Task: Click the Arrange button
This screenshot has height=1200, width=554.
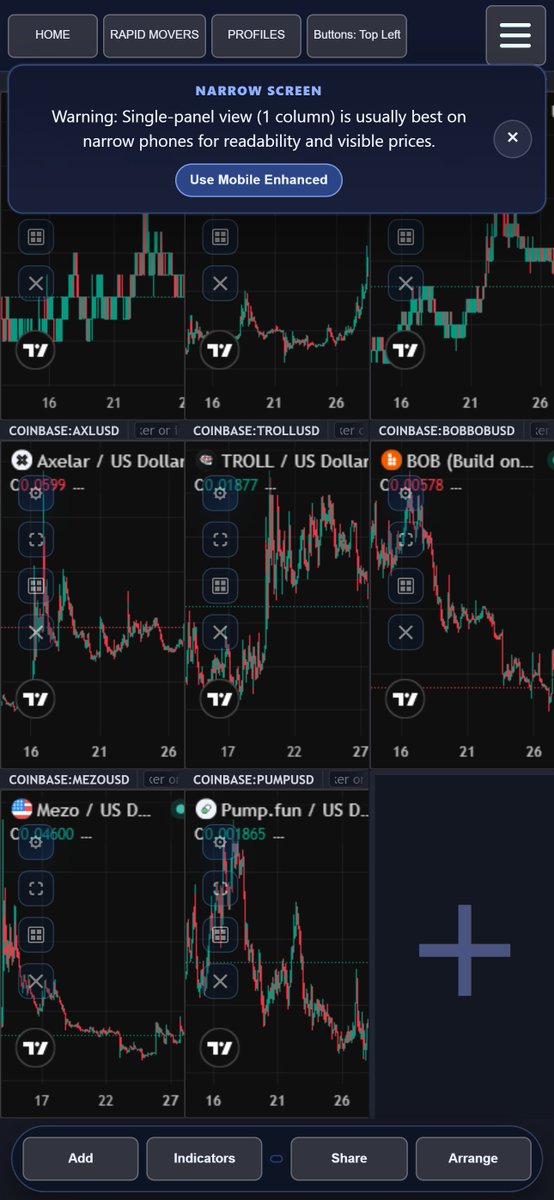Action: point(473,1158)
